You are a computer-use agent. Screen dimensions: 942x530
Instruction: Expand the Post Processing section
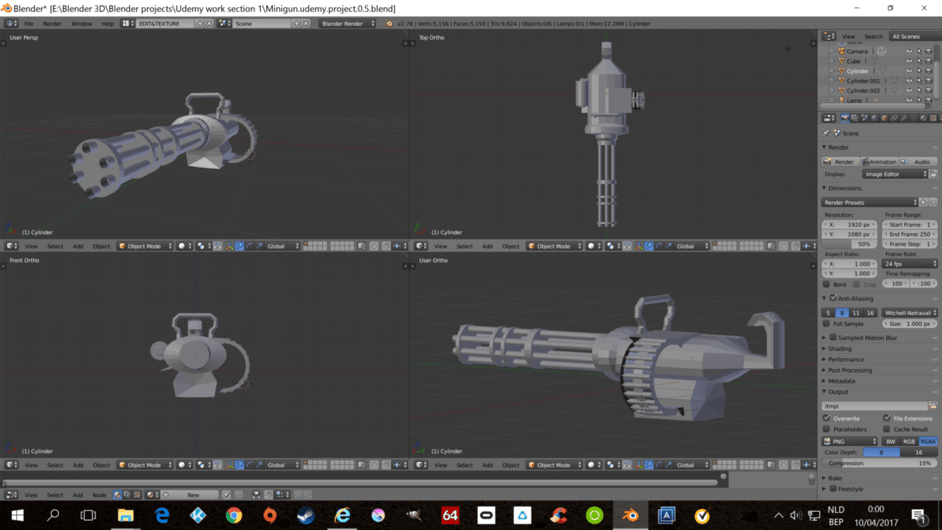click(x=849, y=370)
